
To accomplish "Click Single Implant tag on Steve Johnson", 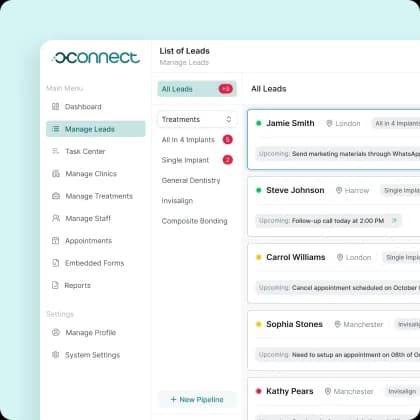I will [400, 190].
